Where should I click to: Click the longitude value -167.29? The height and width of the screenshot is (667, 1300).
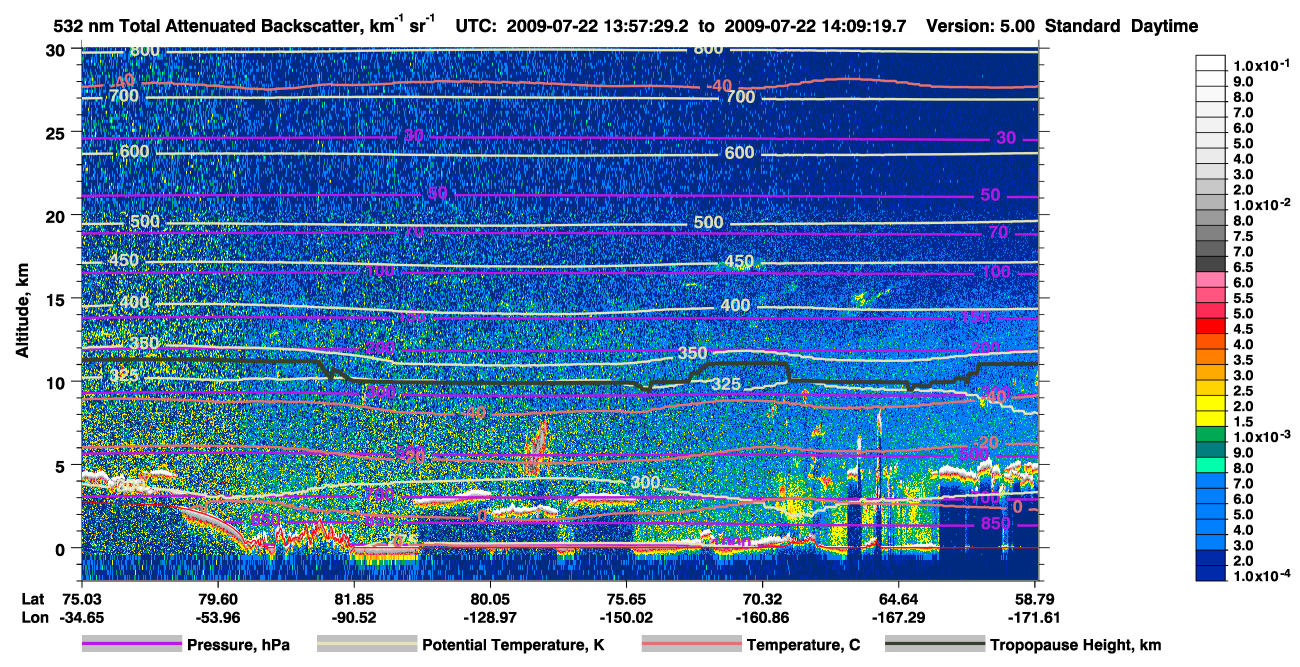click(x=898, y=618)
